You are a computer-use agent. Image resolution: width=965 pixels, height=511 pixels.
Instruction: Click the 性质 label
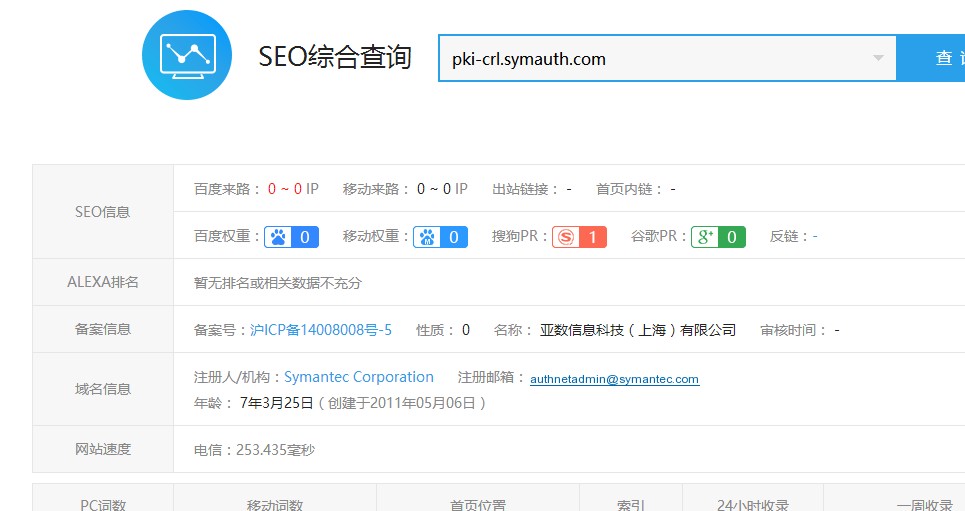pyautogui.click(x=435, y=331)
